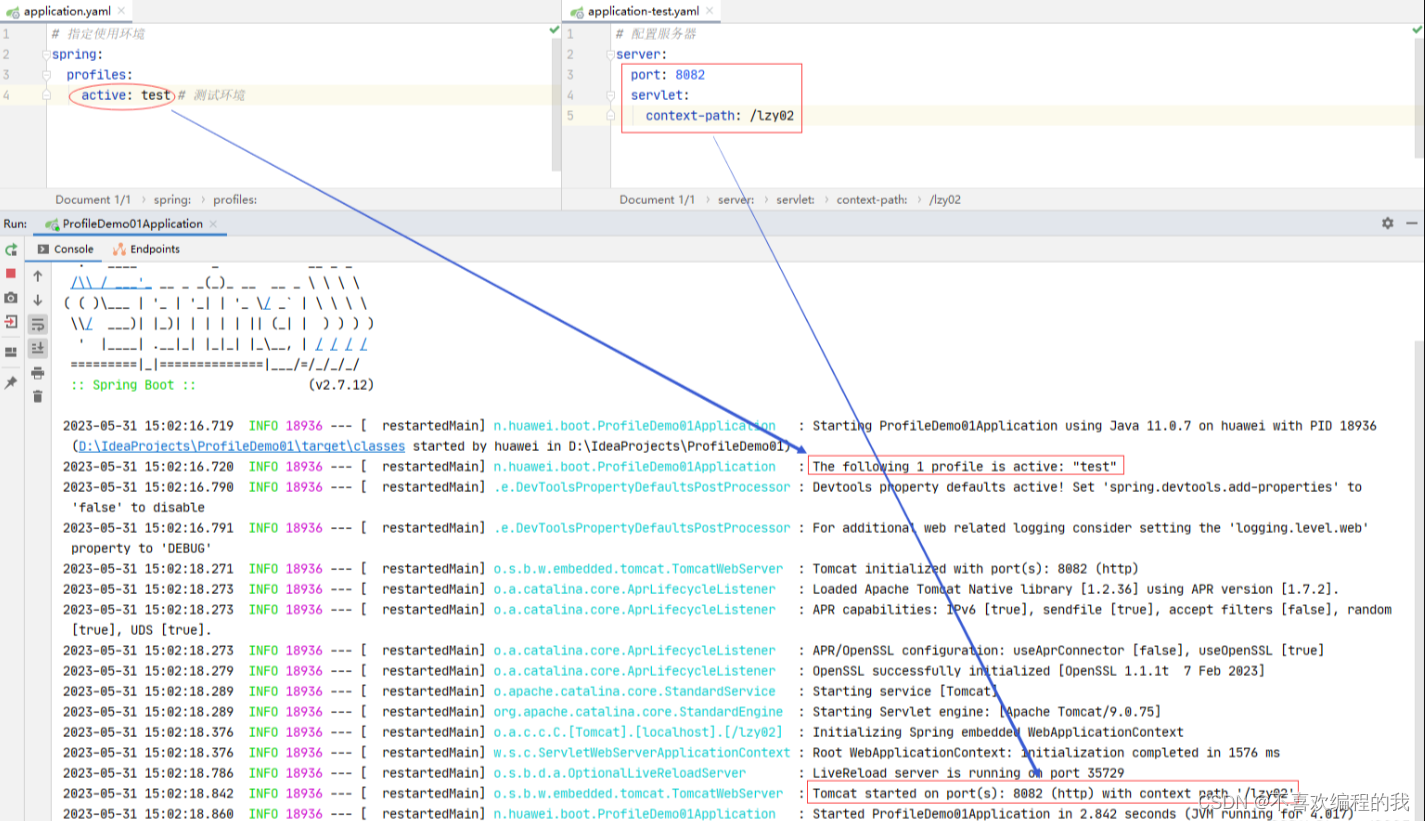Click the green checkmark in application.yaml editor
This screenshot has height=821, width=1425.
554,31
